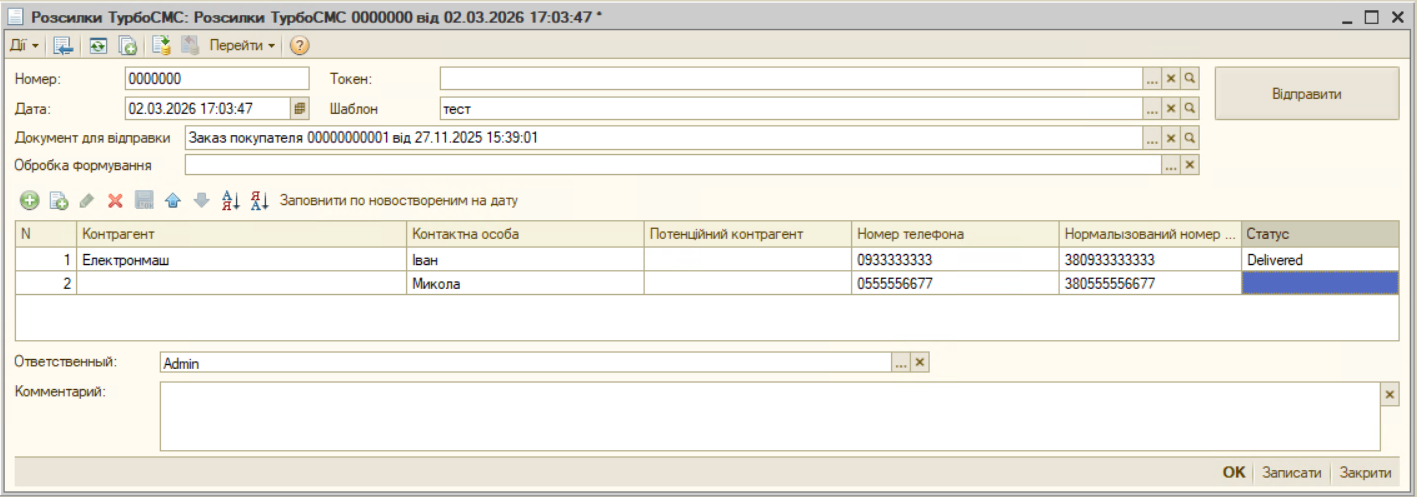Clear the Токен field with its X button

pyautogui.click(x=1171, y=79)
